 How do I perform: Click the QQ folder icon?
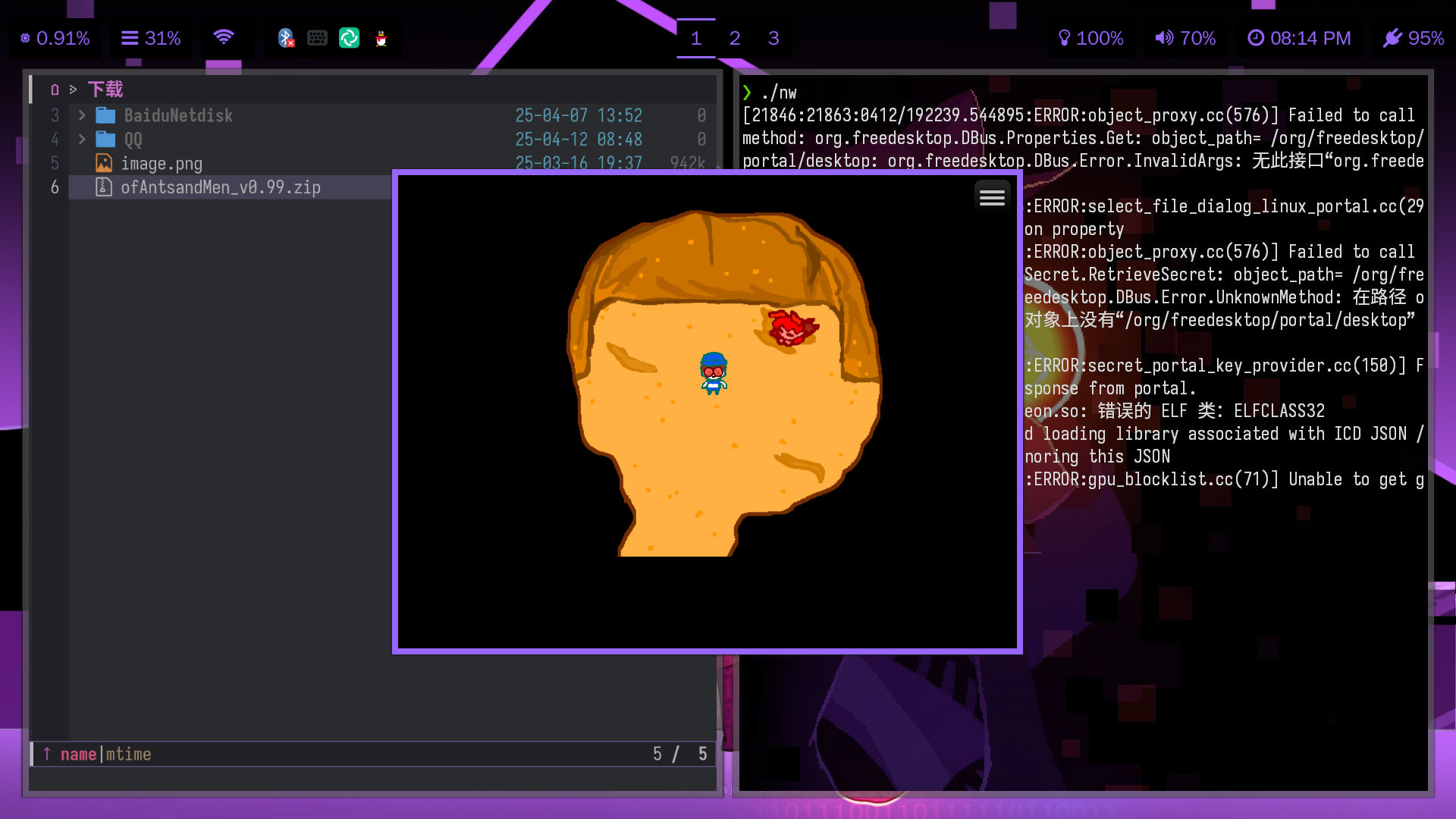coord(105,140)
